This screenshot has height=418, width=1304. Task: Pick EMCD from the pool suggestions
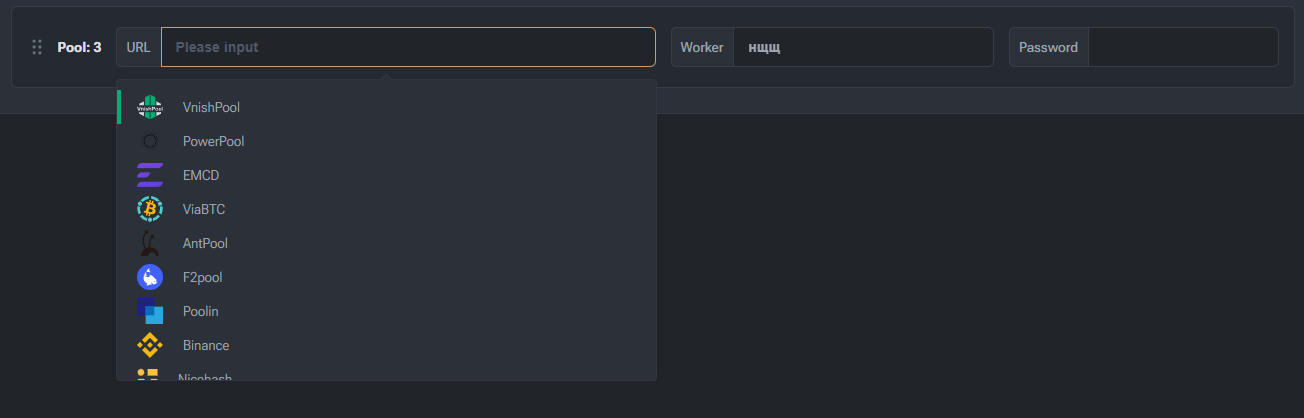click(x=386, y=175)
